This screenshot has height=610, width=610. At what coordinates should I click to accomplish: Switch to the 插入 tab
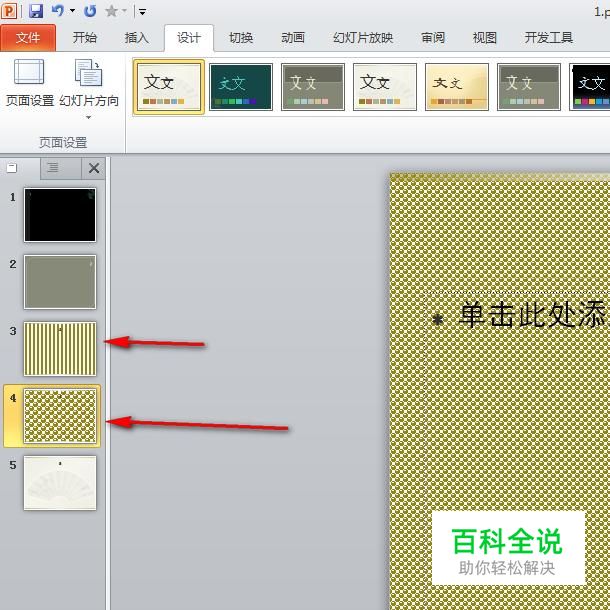(137, 38)
